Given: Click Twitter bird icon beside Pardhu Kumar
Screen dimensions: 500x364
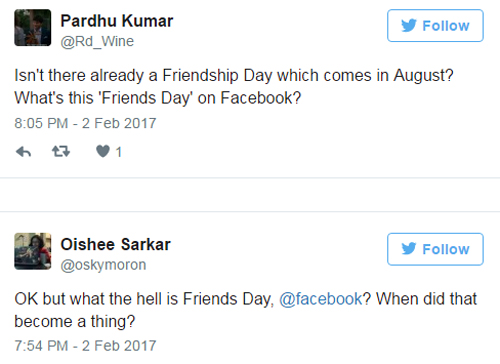Looking at the screenshot, I should (409, 26).
